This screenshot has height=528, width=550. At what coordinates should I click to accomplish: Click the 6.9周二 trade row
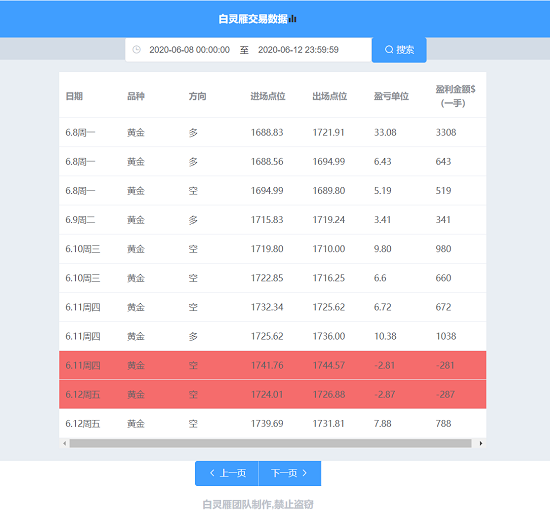(x=273, y=220)
